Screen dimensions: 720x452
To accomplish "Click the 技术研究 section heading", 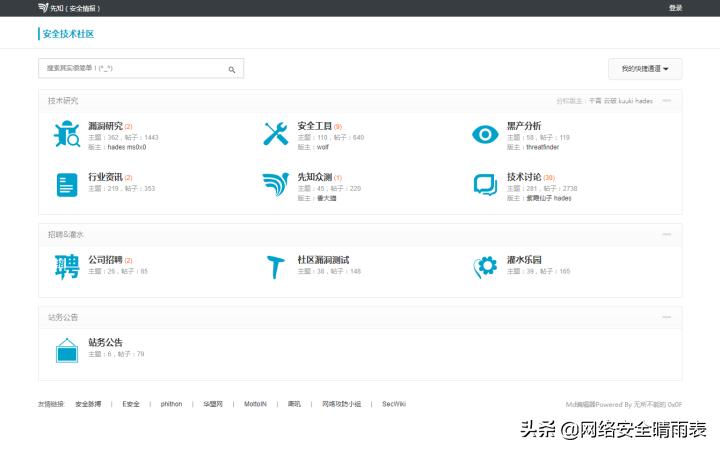I will (63, 101).
